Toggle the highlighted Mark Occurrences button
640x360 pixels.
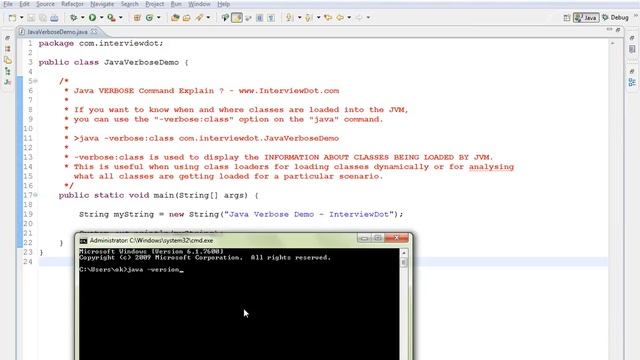point(237,18)
